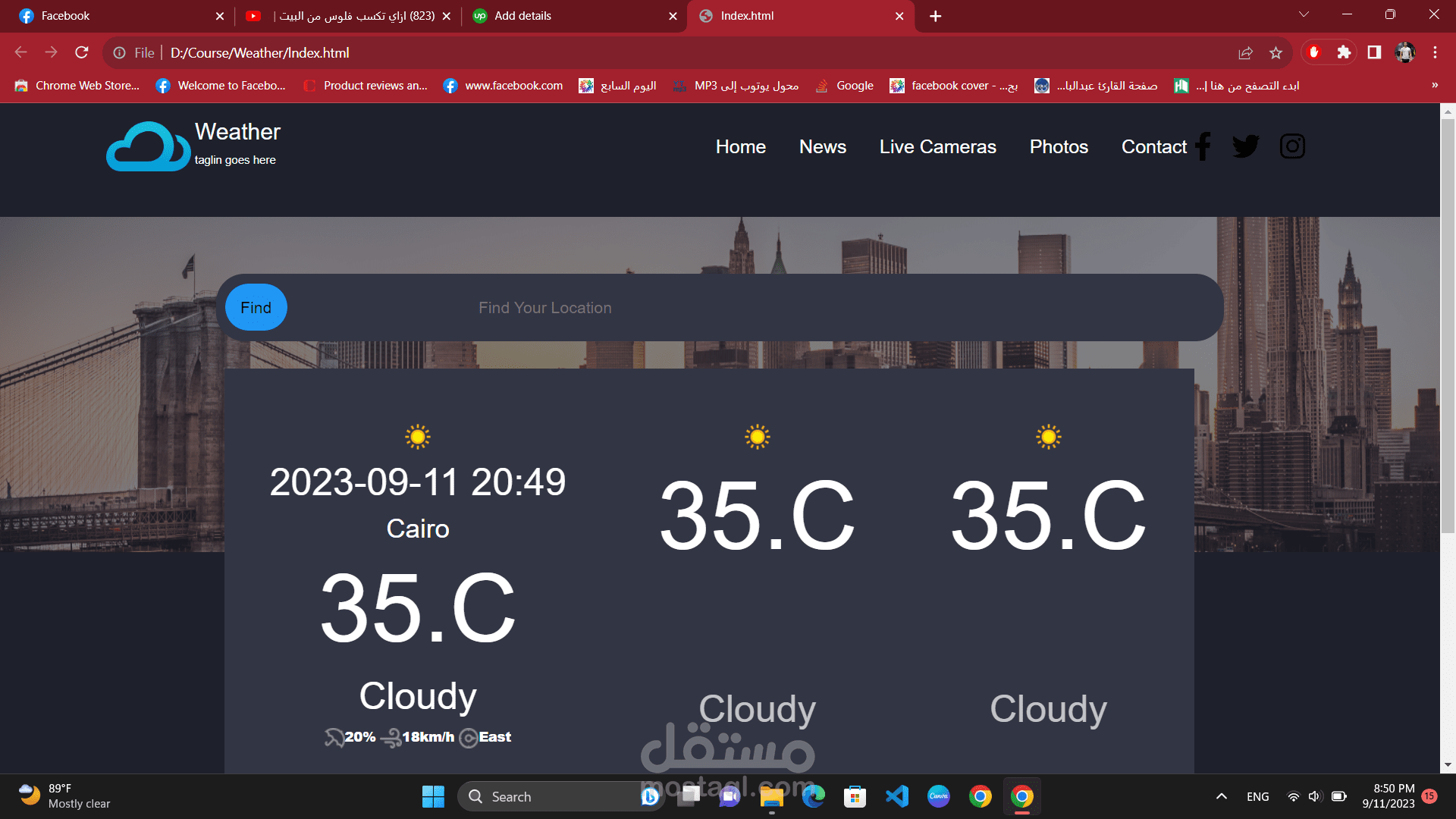This screenshot has height=819, width=1456.
Task: Click the scrollbar down arrow
Action: pos(1448,765)
